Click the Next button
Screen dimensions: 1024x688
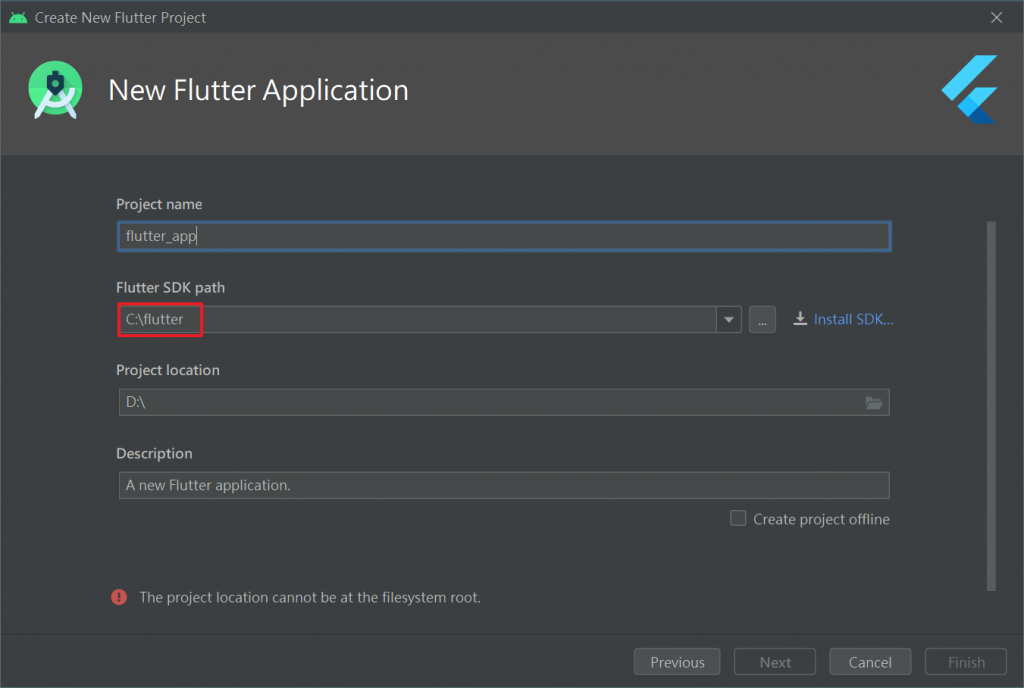775,662
